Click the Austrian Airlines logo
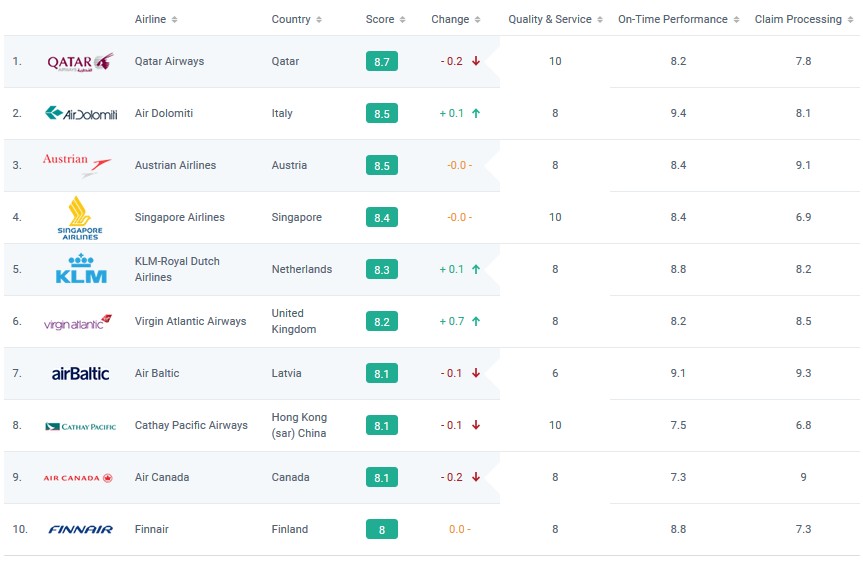Image resolution: width=863 pixels, height=564 pixels. point(77,165)
